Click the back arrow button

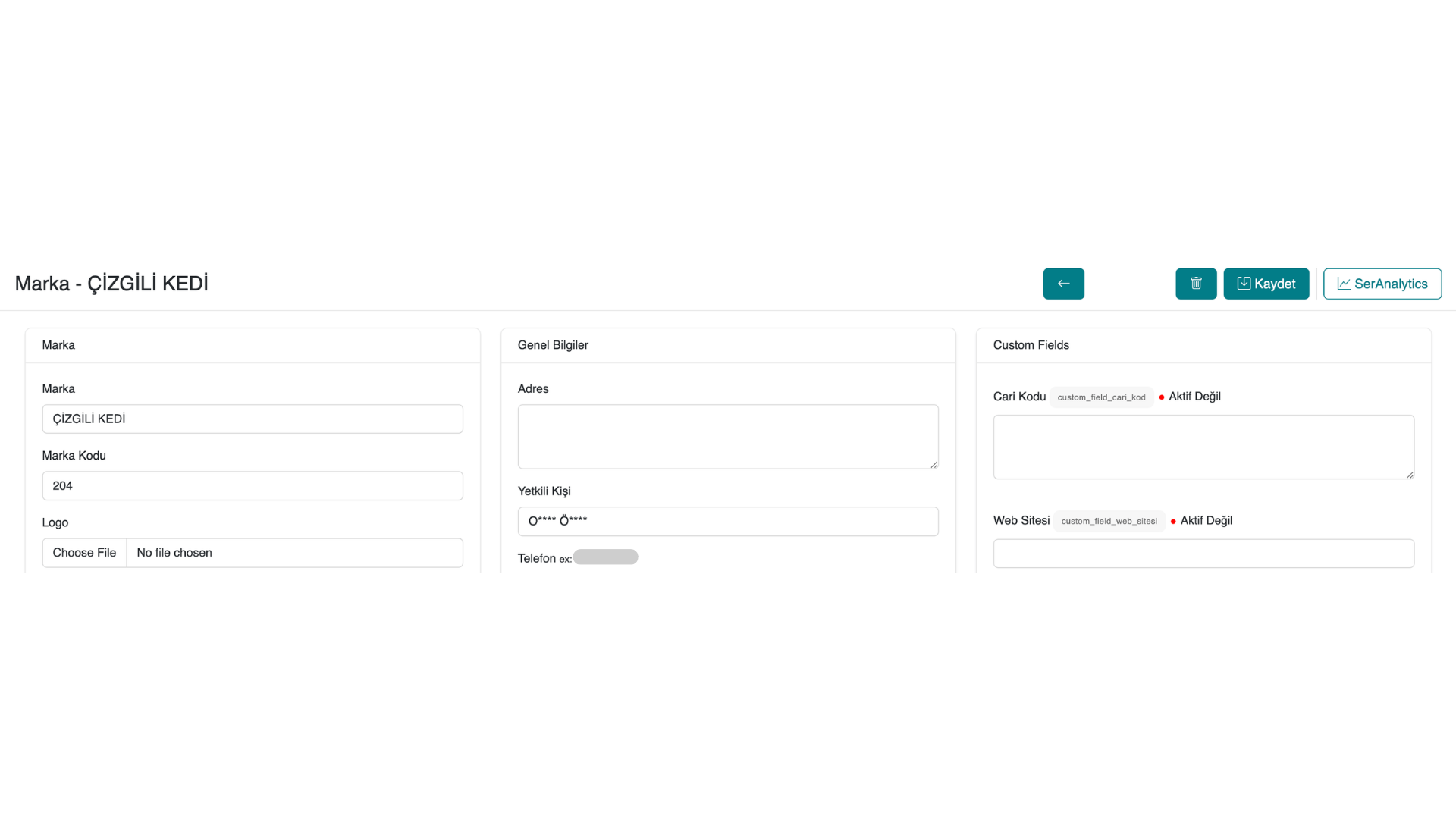pos(1063,284)
